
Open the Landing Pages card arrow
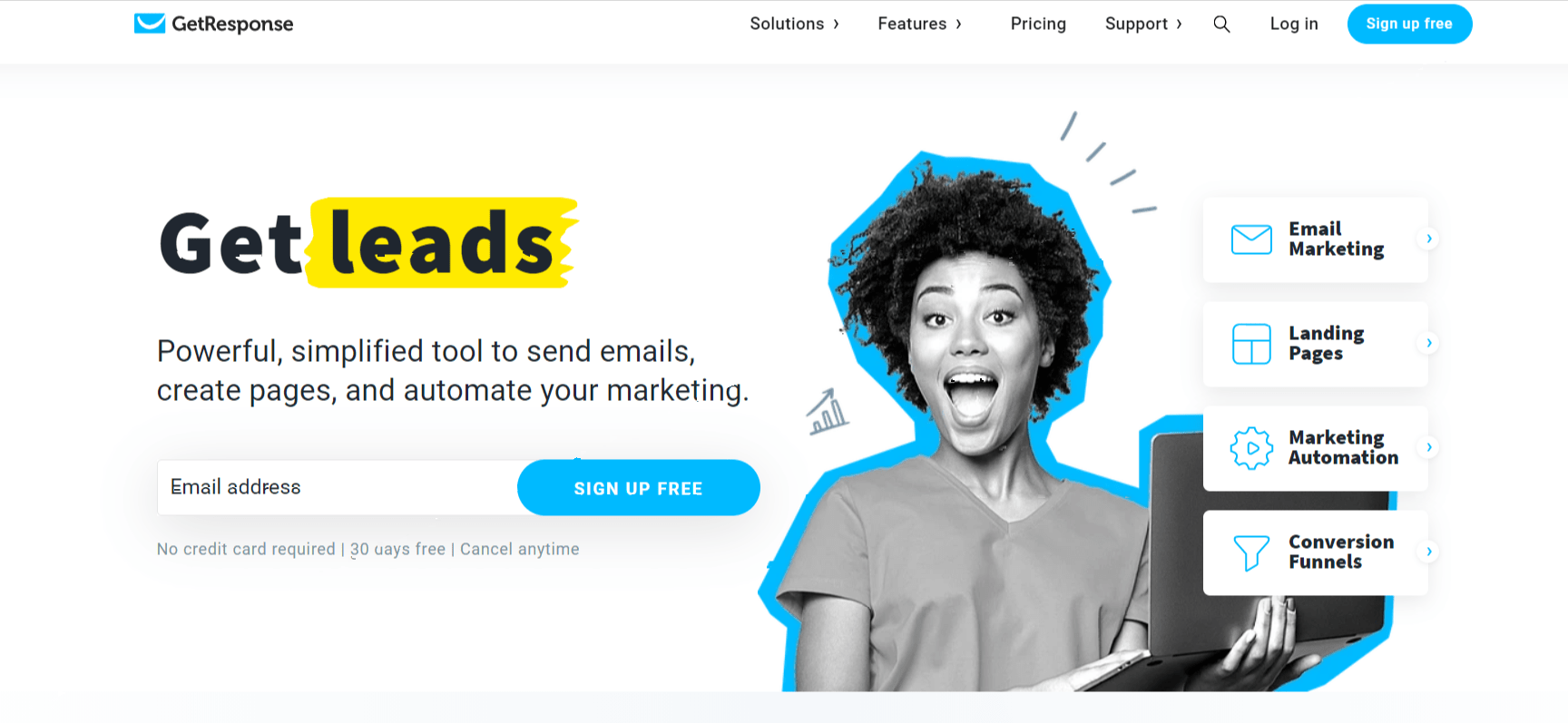click(x=1429, y=343)
